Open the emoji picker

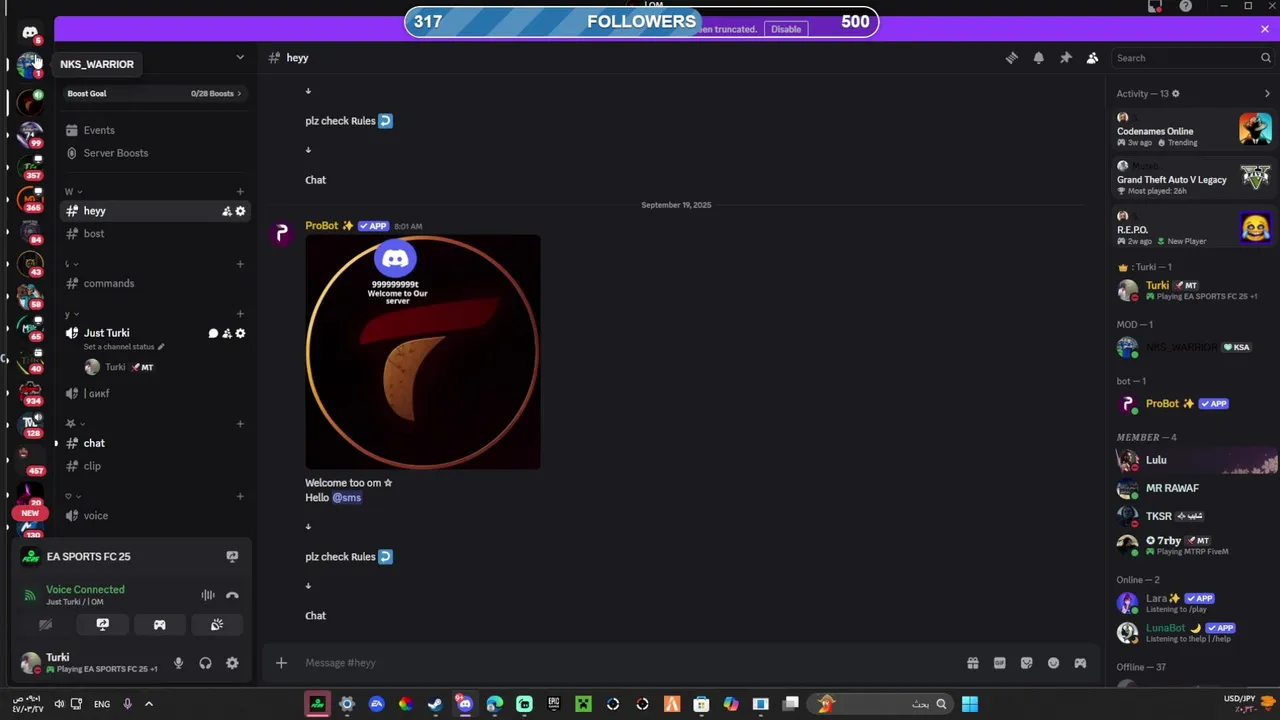click(1053, 663)
